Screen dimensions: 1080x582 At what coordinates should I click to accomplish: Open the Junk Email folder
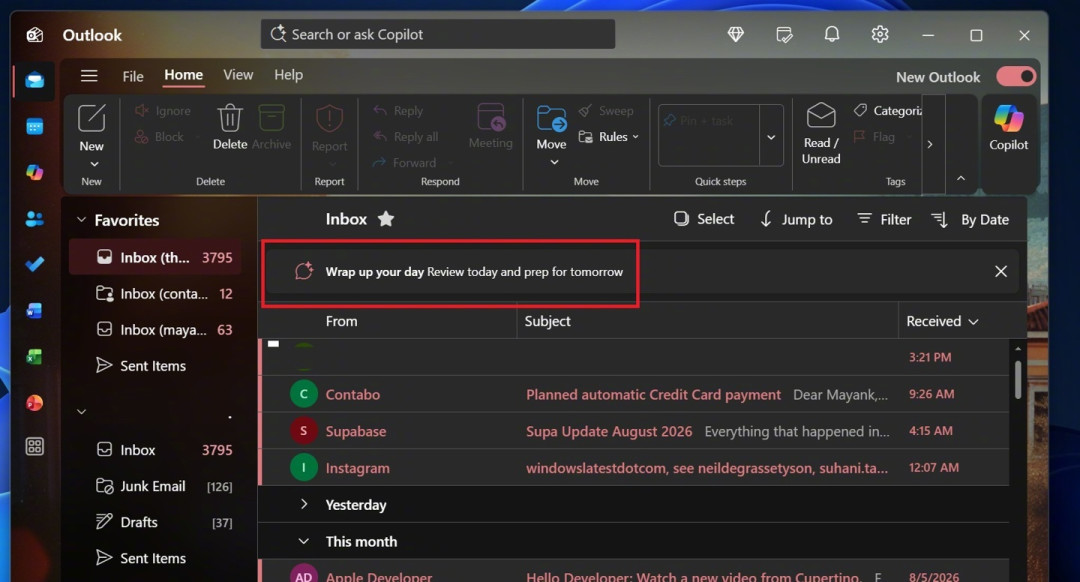(156, 486)
